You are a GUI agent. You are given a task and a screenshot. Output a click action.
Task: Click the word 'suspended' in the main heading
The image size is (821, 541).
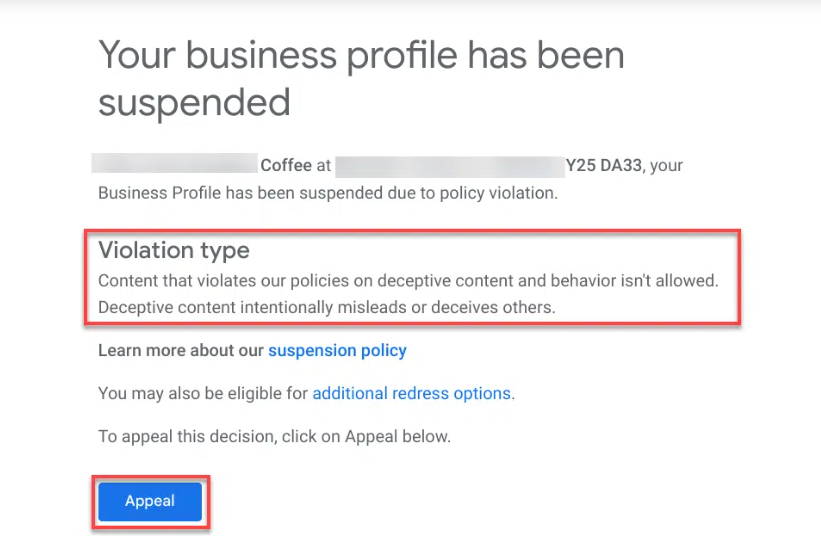194,101
